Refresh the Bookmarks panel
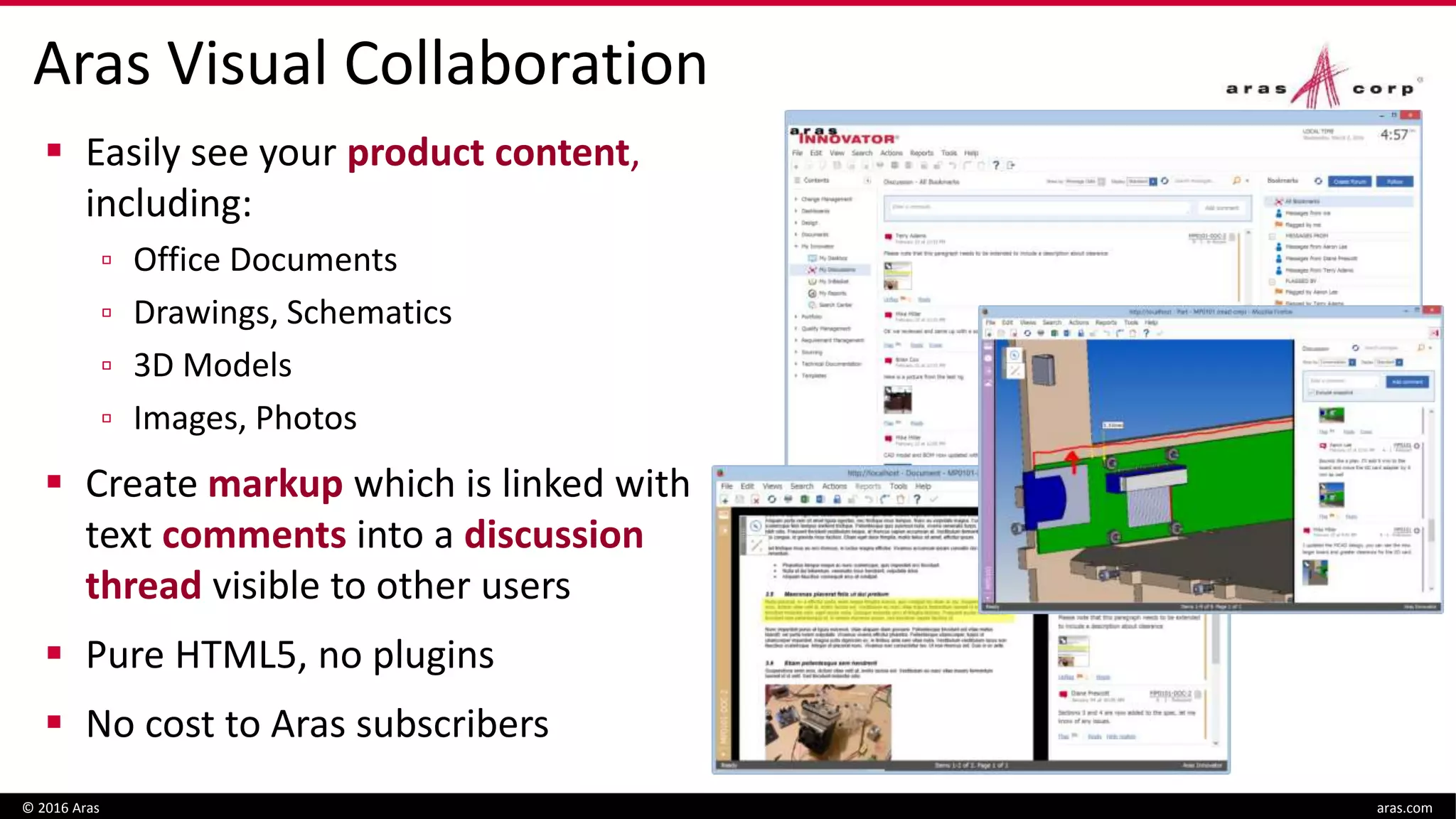This screenshot has height=819, width=1456. tap(1318, 181)
